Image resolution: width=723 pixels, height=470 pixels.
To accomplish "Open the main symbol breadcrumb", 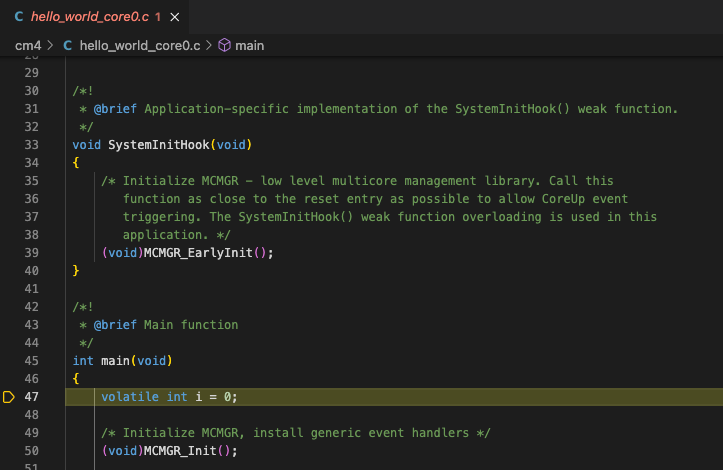I will [249, 46].
